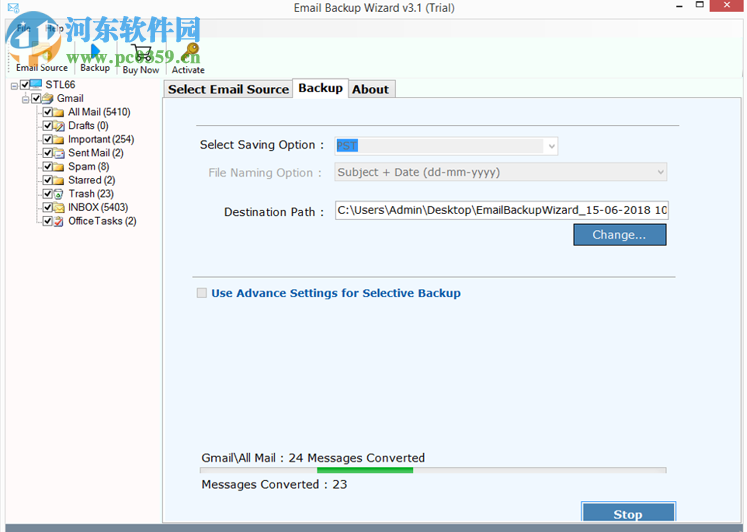The height and width of the screenshot is (532, 747).
Task: Open the Select Saving Option dropdown
Action: point(552,146)
